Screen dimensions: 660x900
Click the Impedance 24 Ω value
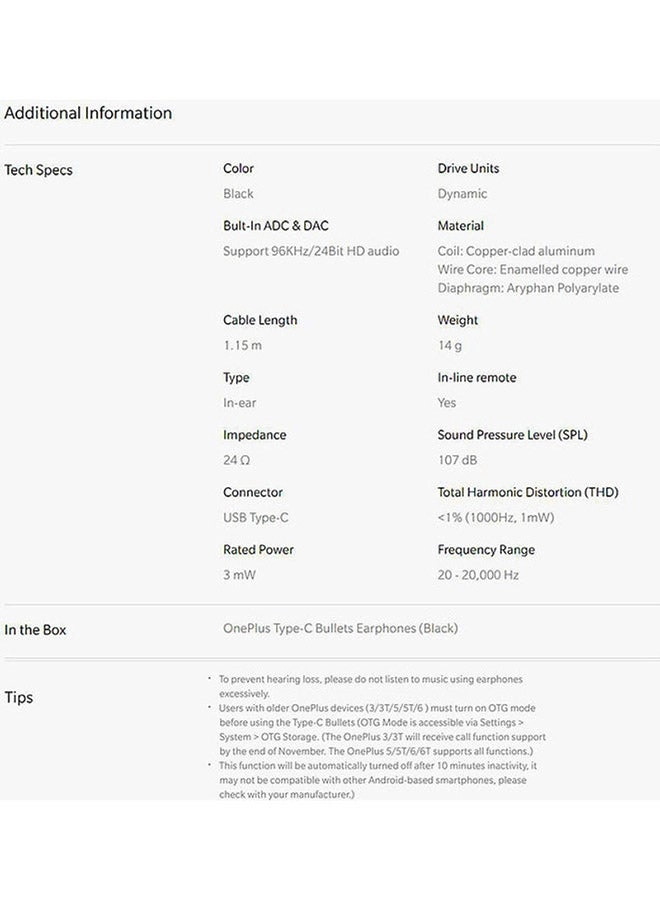[x=236, y=460]
